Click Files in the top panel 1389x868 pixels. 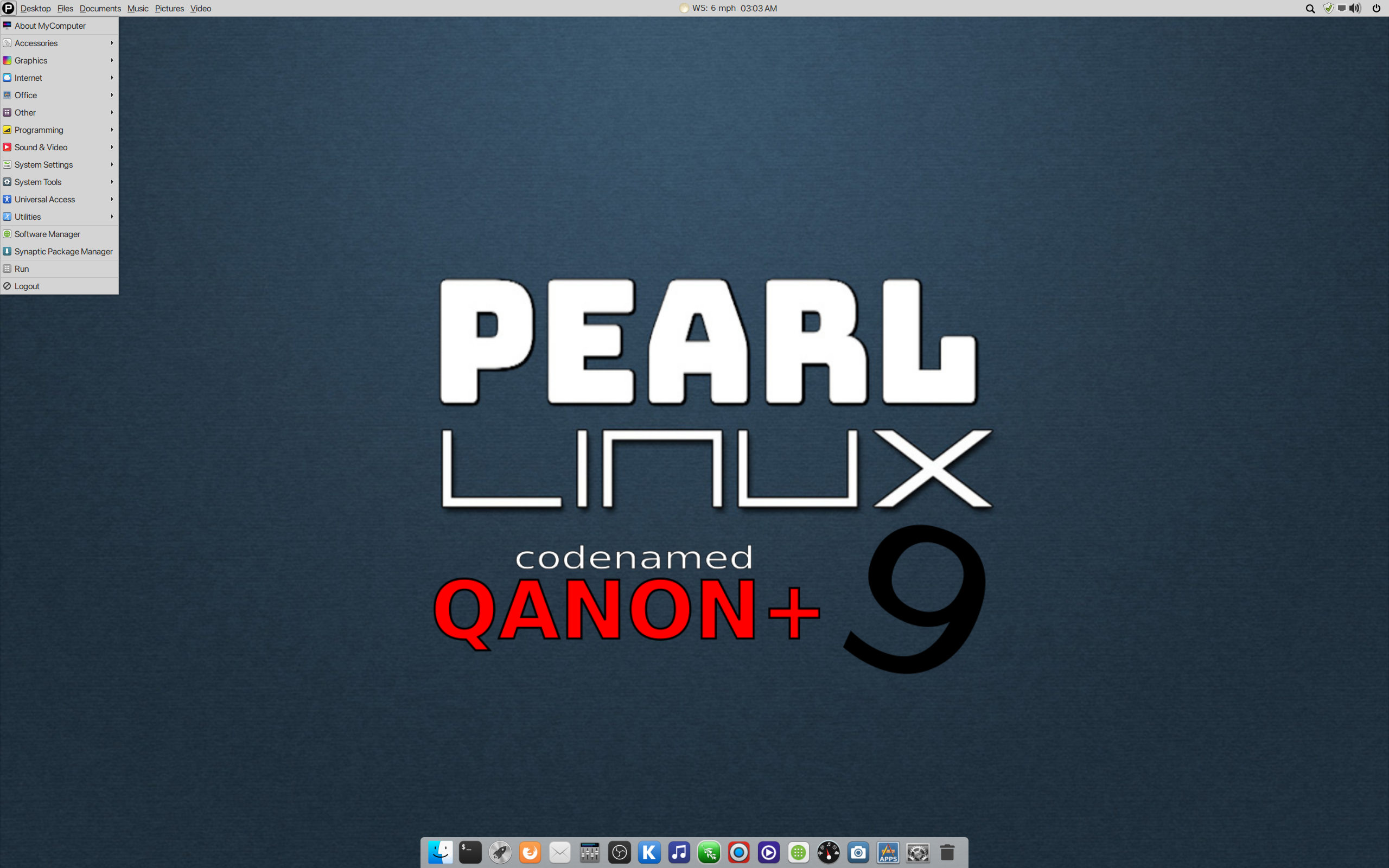[x=65, y=8]
